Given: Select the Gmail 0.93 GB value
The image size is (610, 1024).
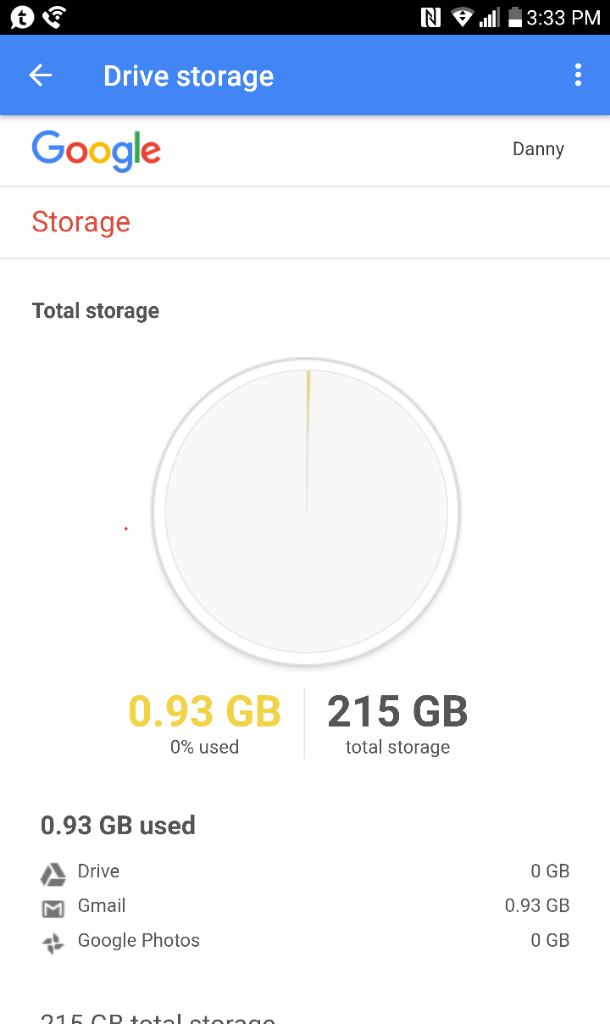Looking at the screenshot, I should coord(537,906).
